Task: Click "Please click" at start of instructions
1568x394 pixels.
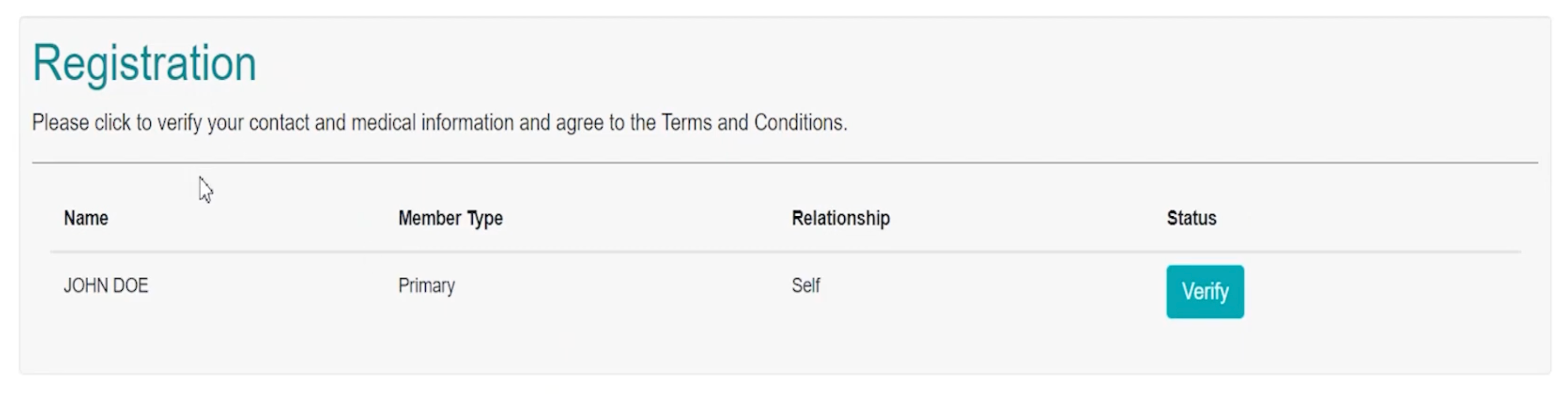Action: pyautogui.click(x=81, y=123)
